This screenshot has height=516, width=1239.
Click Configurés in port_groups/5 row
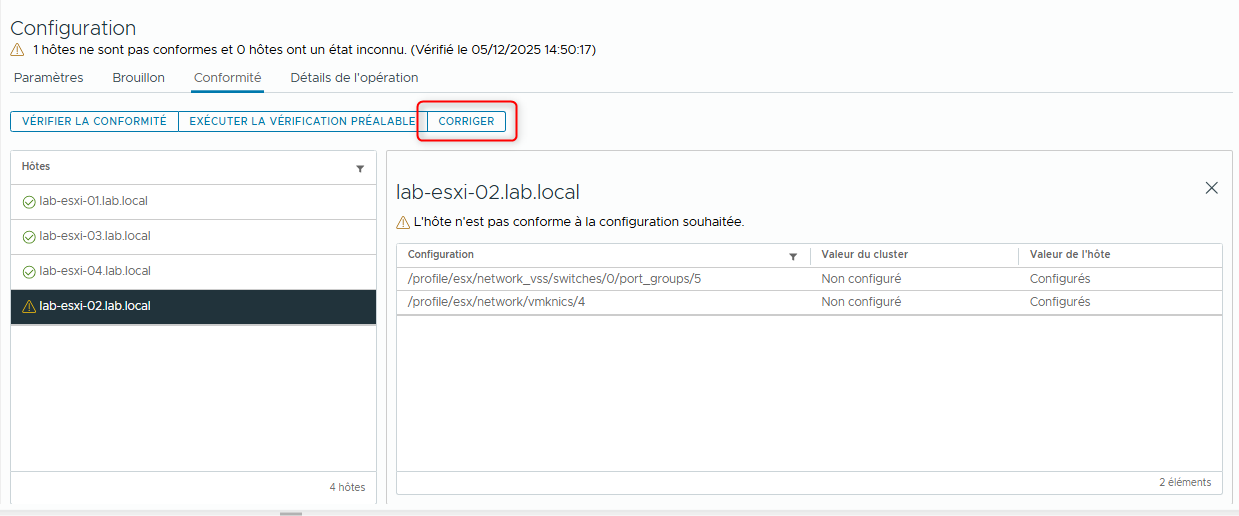[1060, 278]
